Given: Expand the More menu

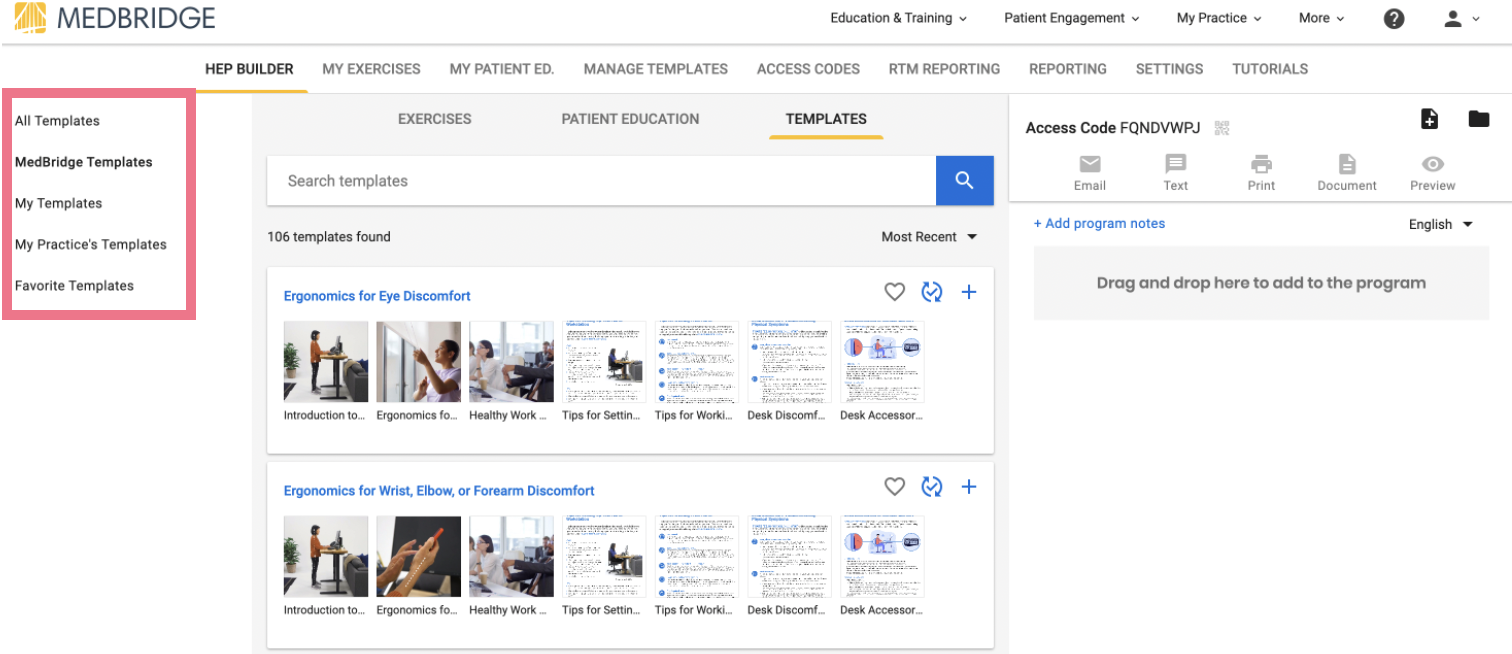Looking at the screenshot, I should click(x=1321, y=18).
